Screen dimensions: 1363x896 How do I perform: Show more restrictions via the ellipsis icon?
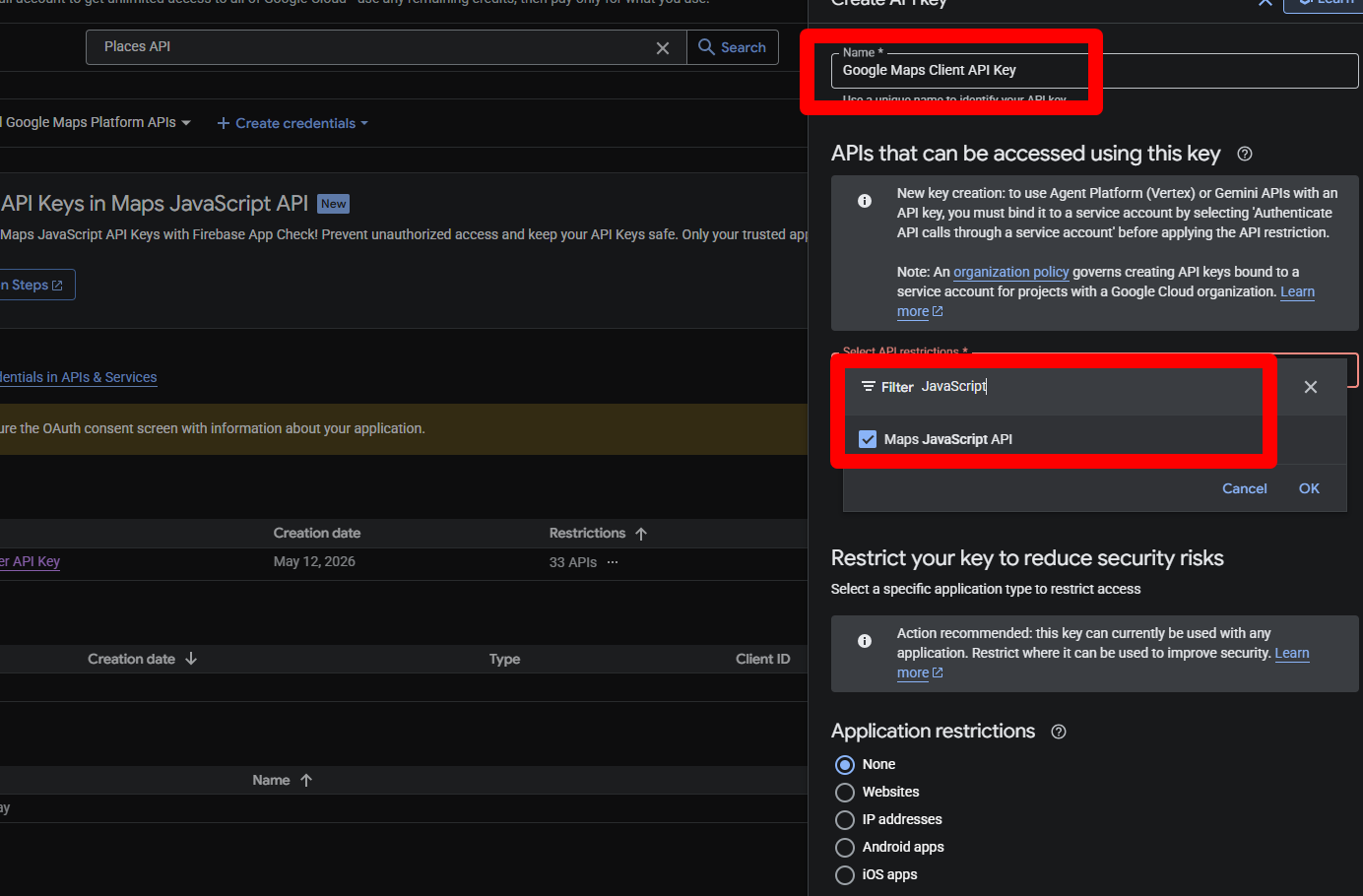(613, 562)
